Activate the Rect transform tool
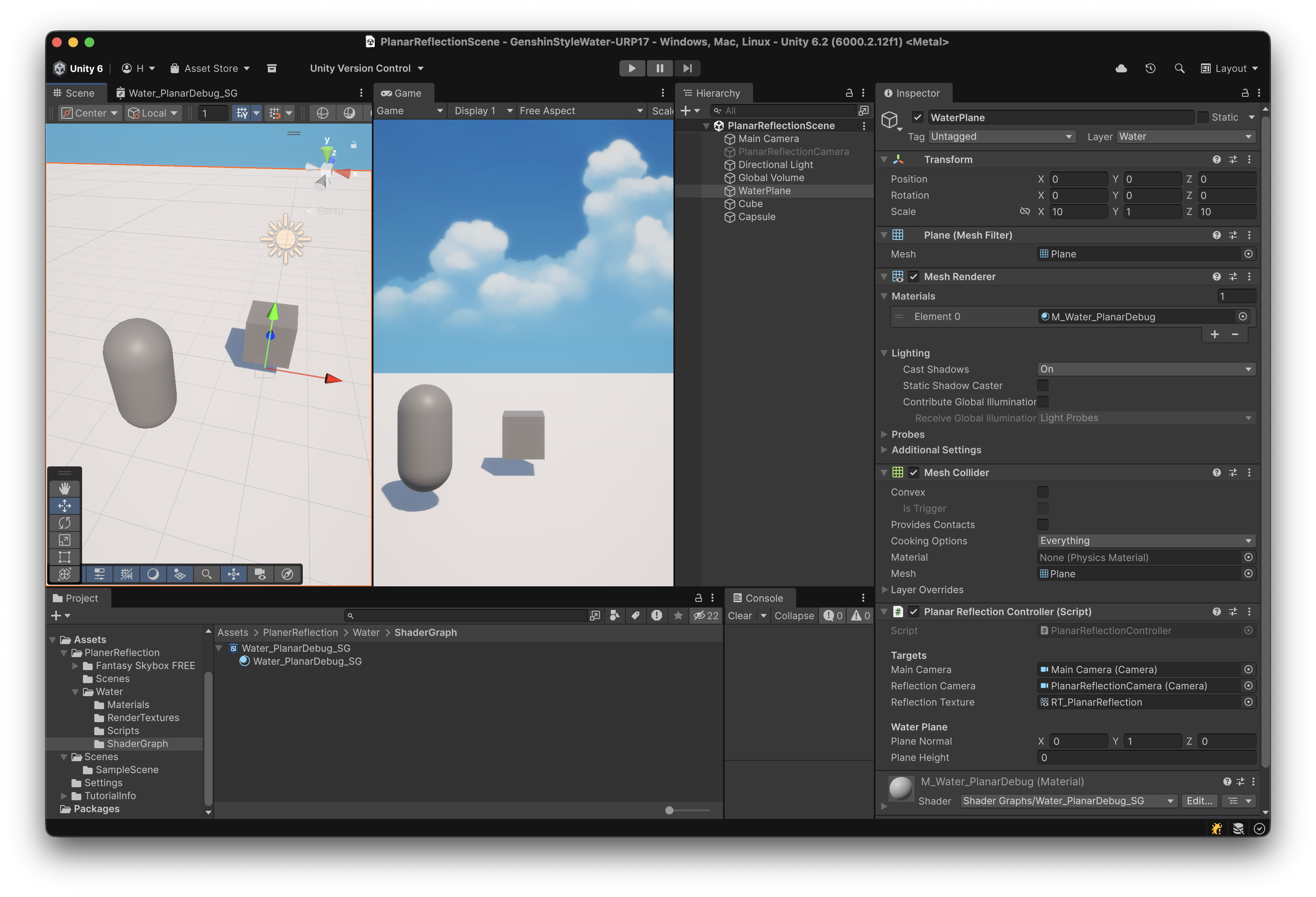 pos(65,557)
